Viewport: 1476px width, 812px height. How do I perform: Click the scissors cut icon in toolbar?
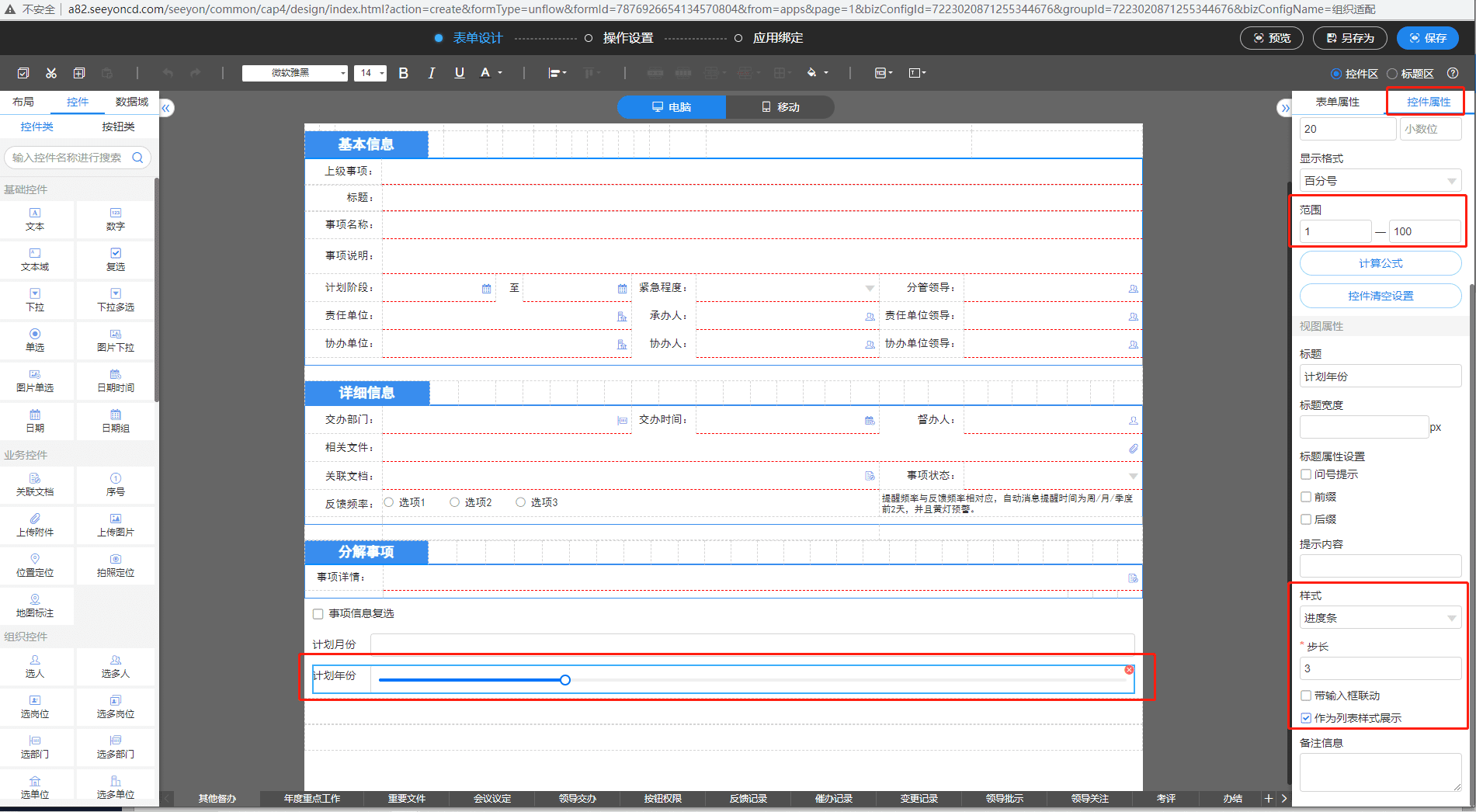[51, 73]
